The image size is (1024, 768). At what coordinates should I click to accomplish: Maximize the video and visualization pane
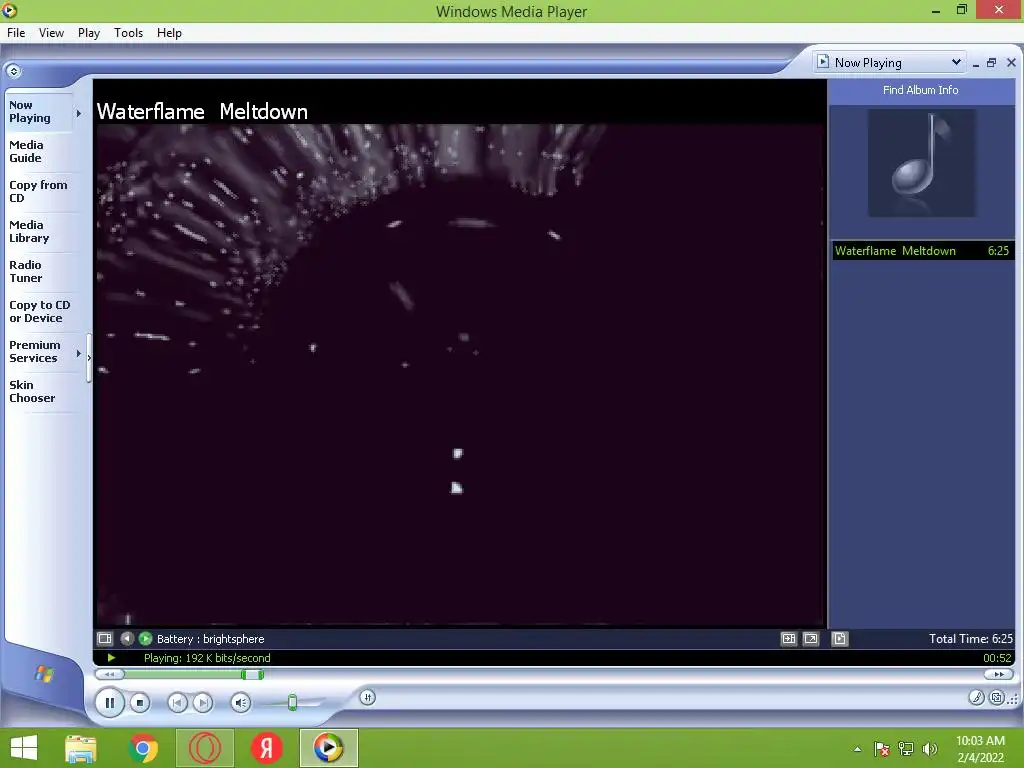tap(789, 639)
